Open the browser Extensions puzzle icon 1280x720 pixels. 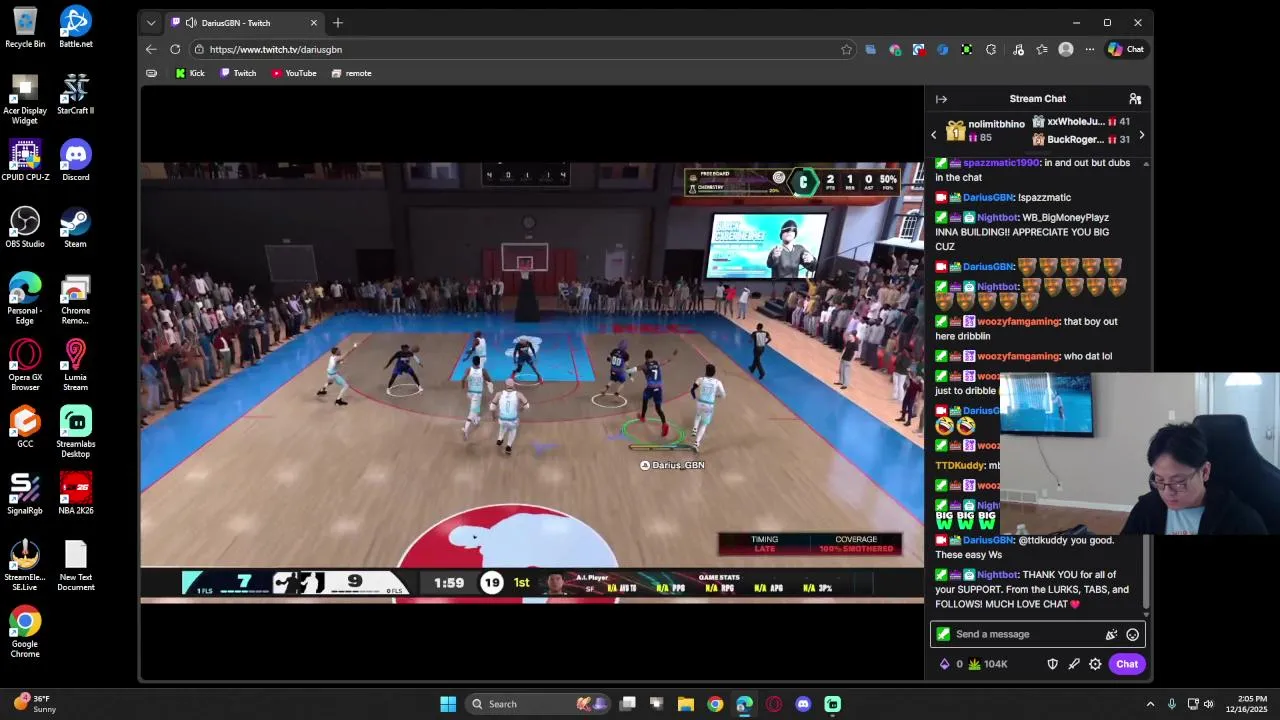point(991,49)
